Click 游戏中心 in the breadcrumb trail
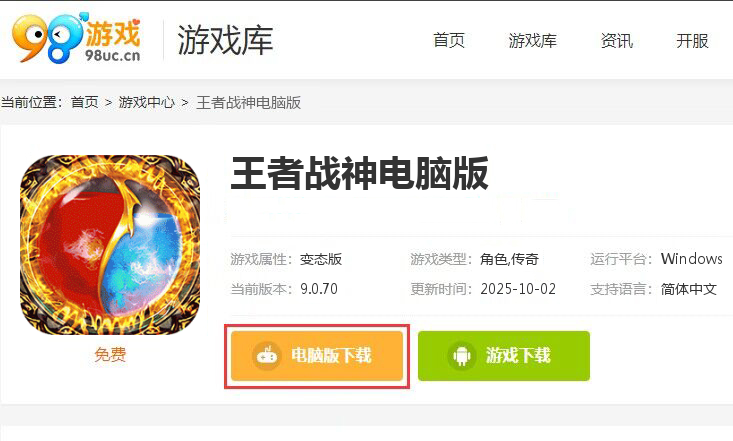The height and width of the screenshot is (441, 733). pyautogui.click(x=146, y=102)
